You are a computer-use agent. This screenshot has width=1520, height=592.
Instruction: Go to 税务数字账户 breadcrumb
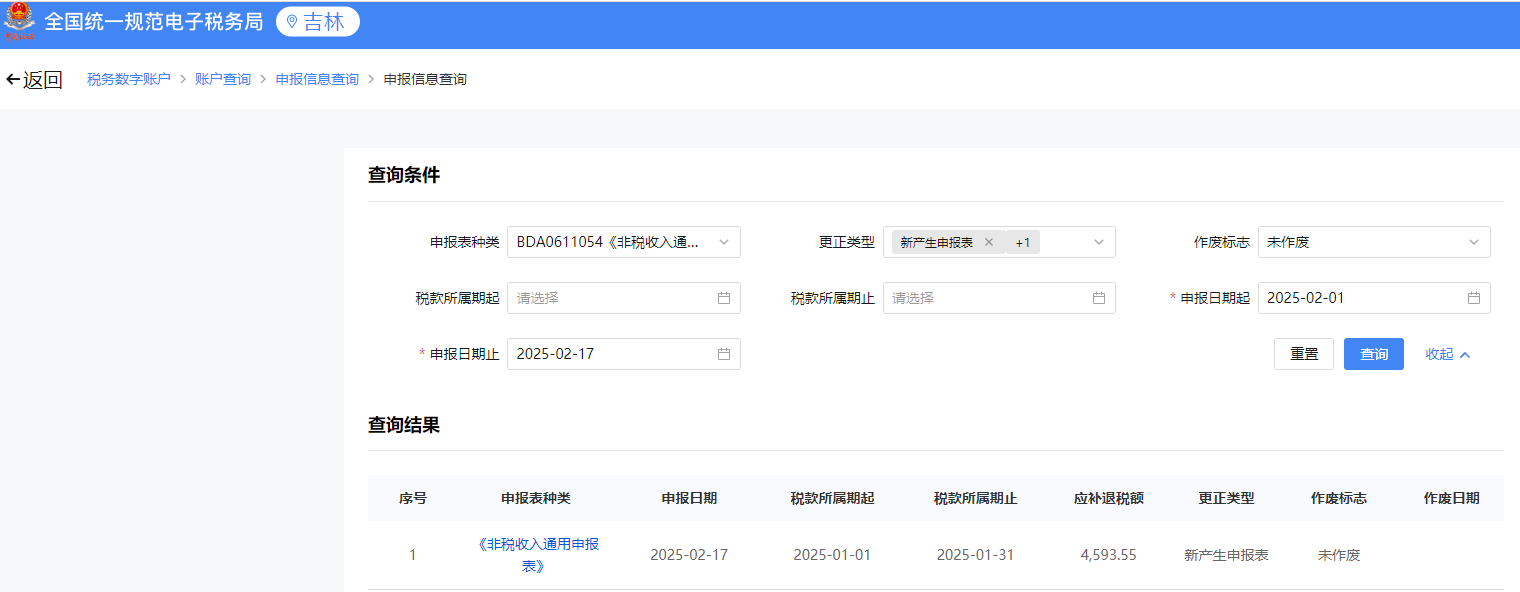[x=129, y=79]
